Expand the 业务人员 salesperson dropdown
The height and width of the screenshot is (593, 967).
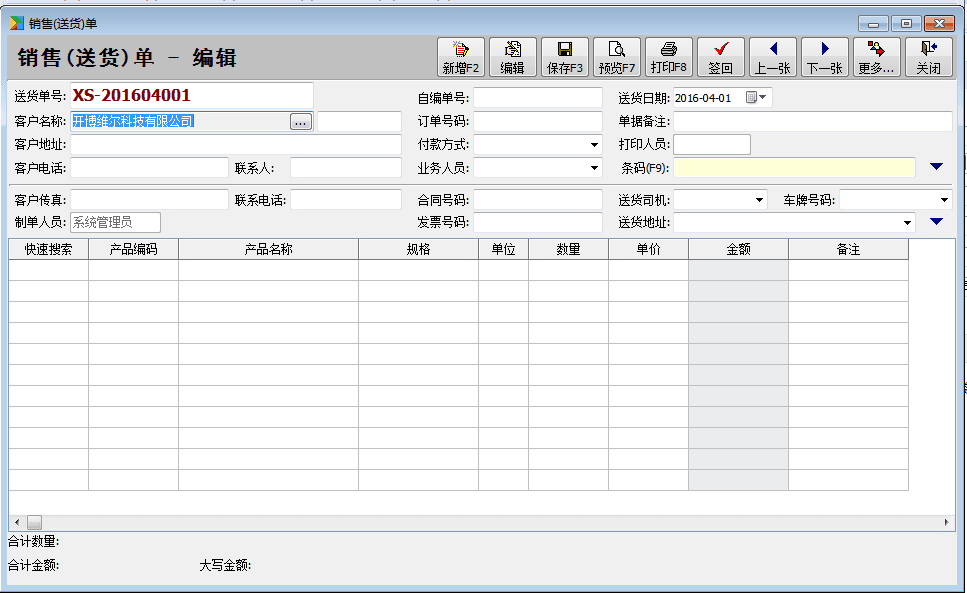[x=594, y=168]
